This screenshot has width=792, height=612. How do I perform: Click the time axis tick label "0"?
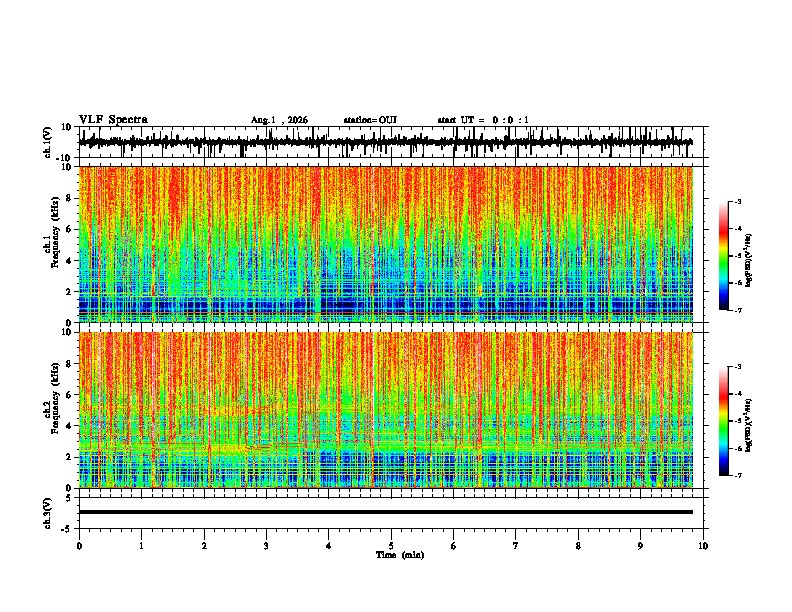[x=79, y=546]
